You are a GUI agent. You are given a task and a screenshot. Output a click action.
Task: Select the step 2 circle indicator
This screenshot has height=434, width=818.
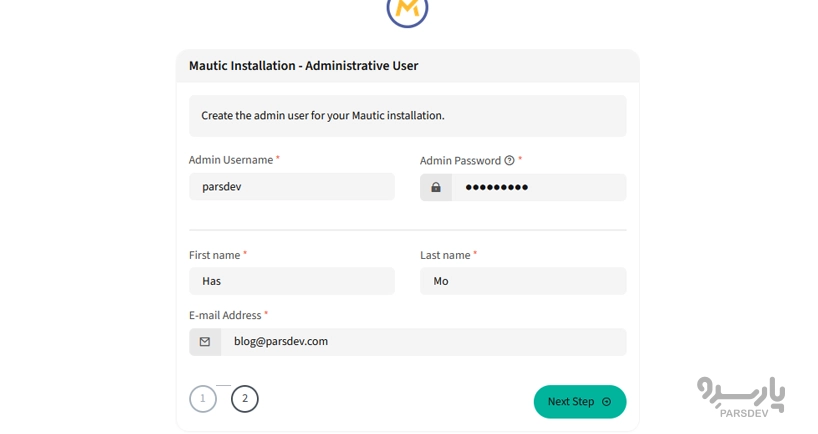pos(245,399)
